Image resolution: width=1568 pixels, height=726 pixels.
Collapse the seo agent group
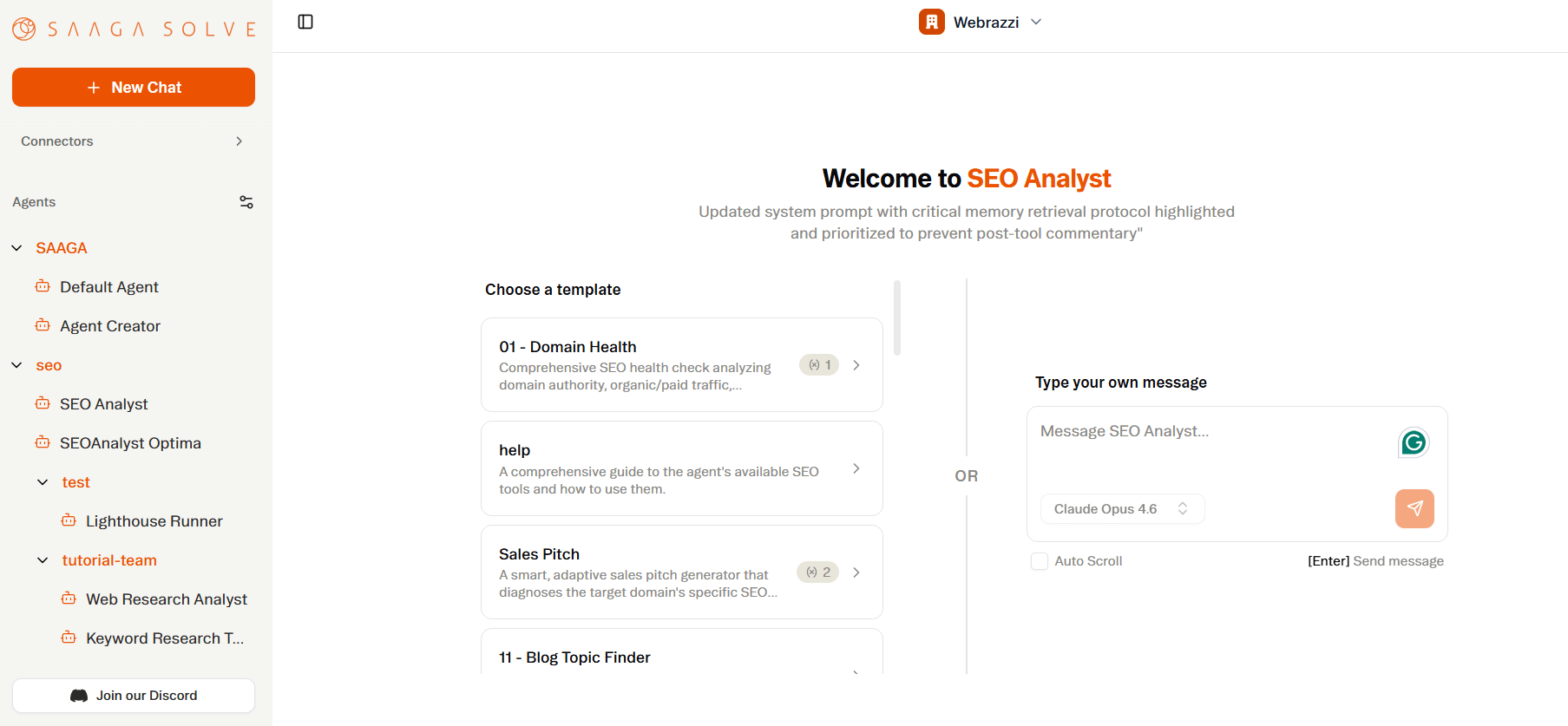coord(17,365)
